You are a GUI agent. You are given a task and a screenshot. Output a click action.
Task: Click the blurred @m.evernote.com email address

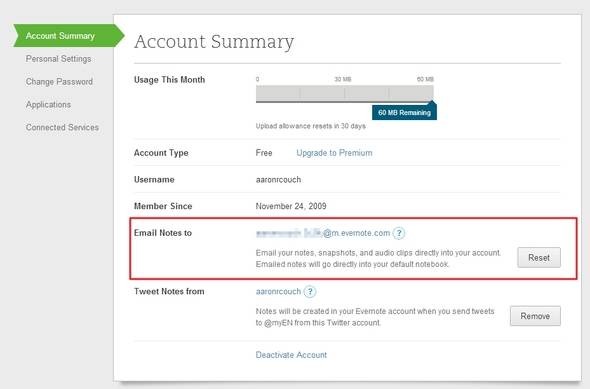[x=323, y=233]
